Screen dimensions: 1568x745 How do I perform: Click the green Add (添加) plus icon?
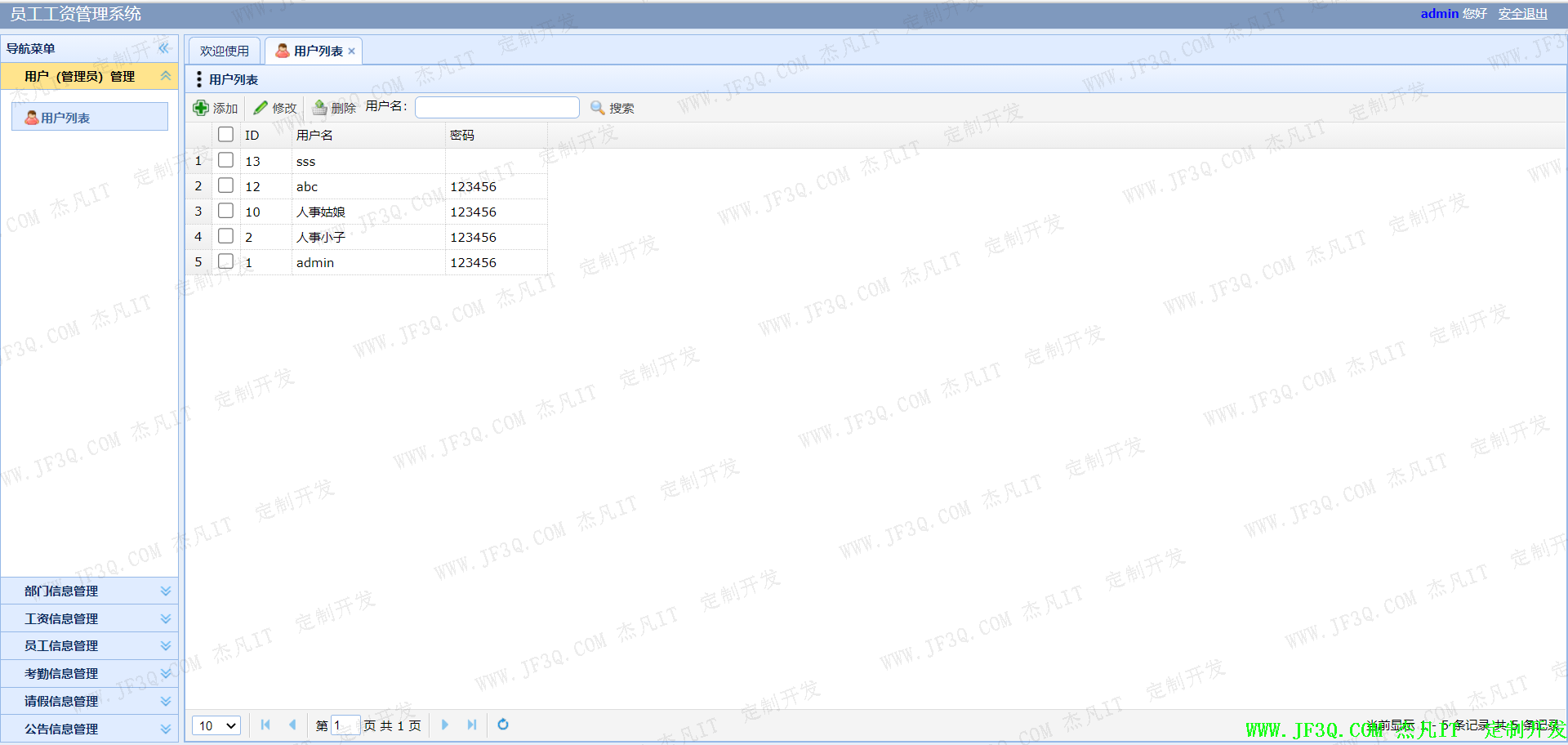click(x=201, y=108)
